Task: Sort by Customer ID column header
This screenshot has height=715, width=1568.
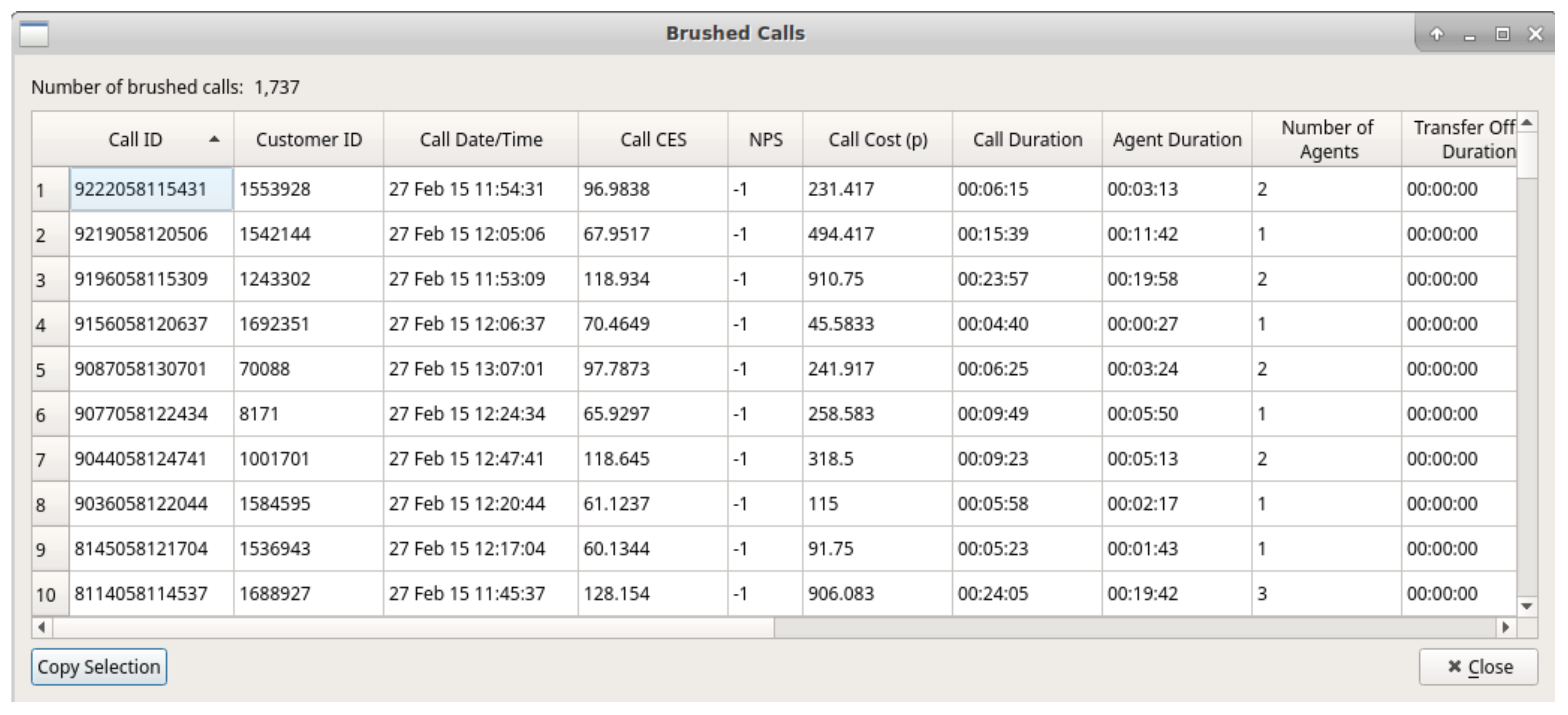Action: click(x=309, y=139)
